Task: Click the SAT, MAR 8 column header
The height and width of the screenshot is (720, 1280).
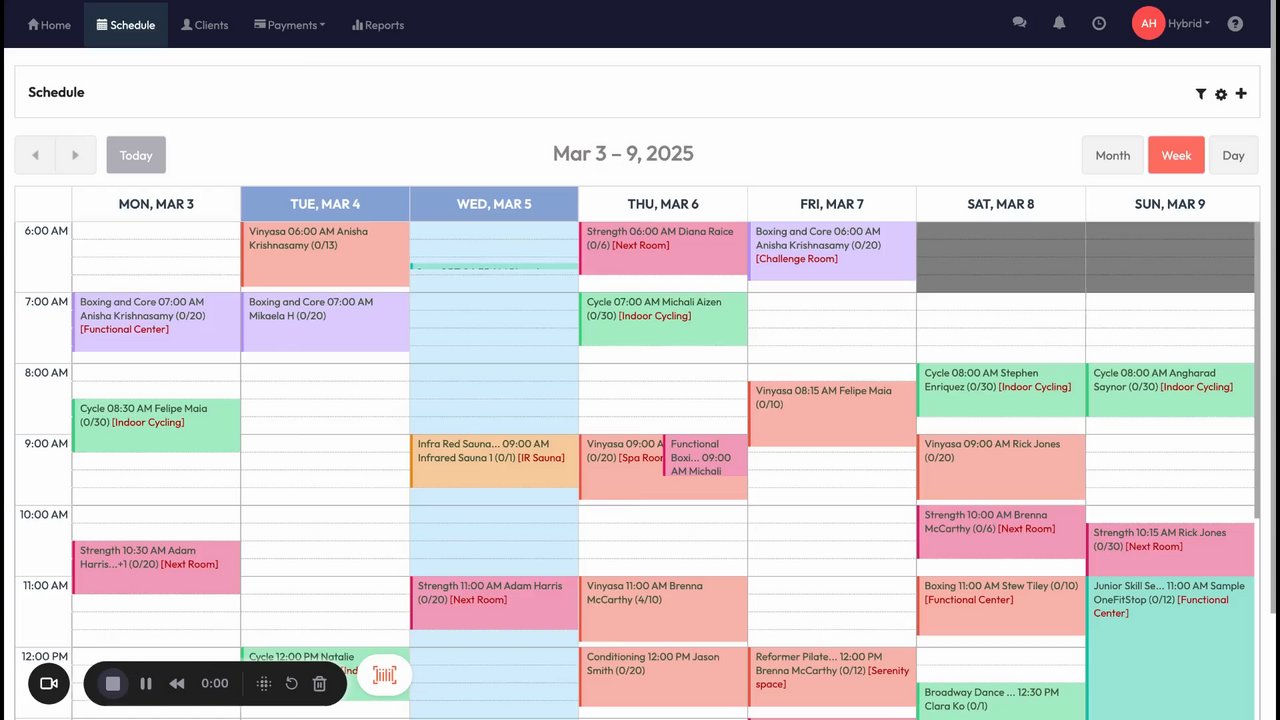Action: (1001, 204)
